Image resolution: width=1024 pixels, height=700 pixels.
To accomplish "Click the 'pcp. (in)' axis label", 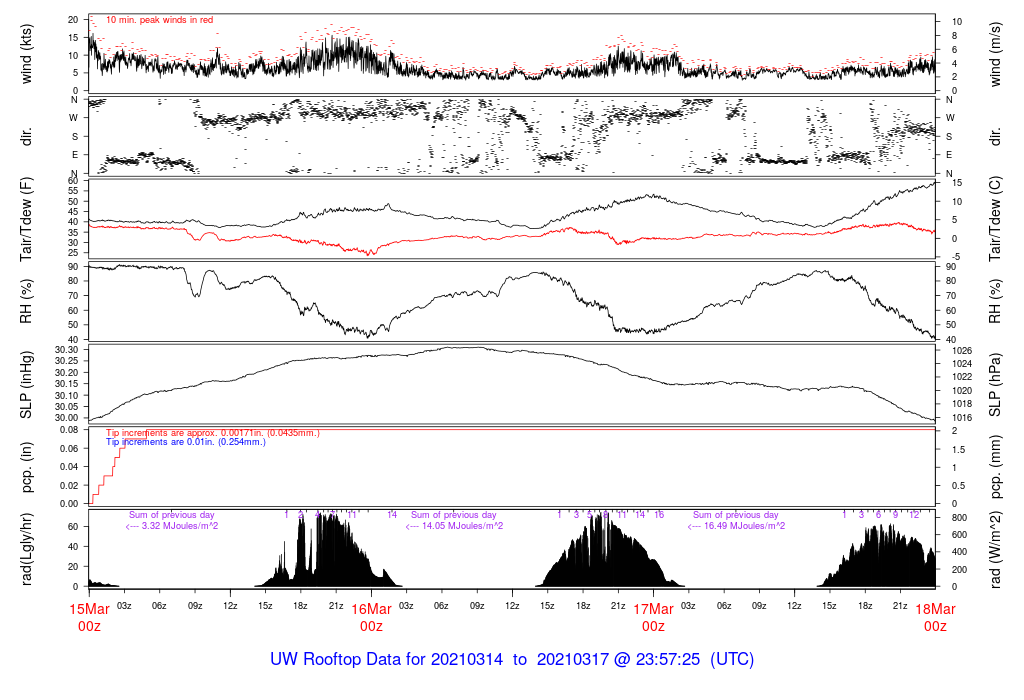I will [26, 467].
